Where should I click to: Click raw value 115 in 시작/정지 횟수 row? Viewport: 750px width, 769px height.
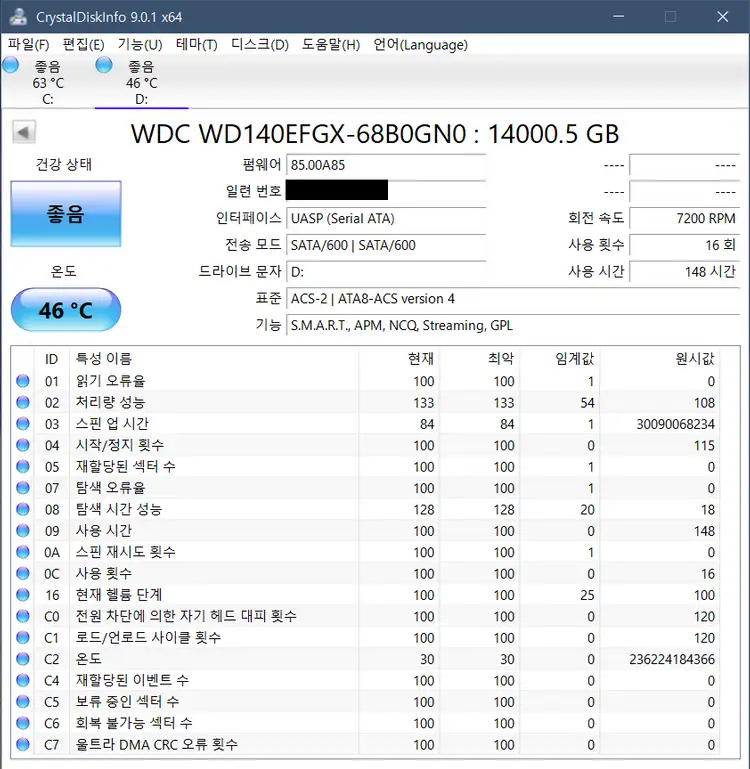pyautogui.click(x=704, y=445)
